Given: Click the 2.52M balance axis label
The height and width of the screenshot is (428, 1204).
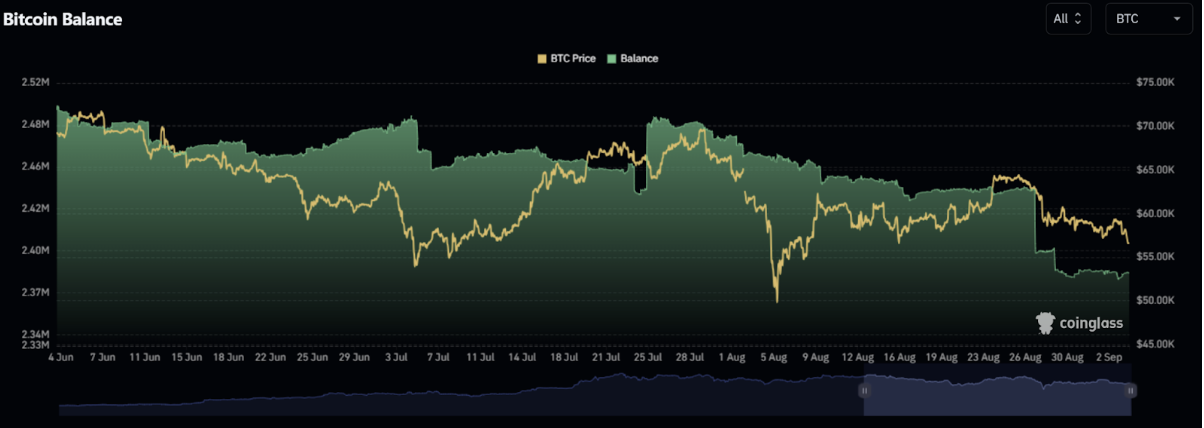Looking at the screenshot, I should (x=35, y=82).
